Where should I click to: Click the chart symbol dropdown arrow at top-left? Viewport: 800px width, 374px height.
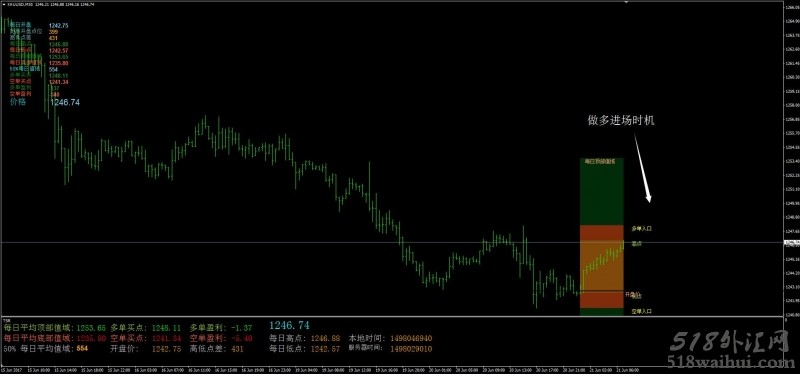tap(3, 4)
